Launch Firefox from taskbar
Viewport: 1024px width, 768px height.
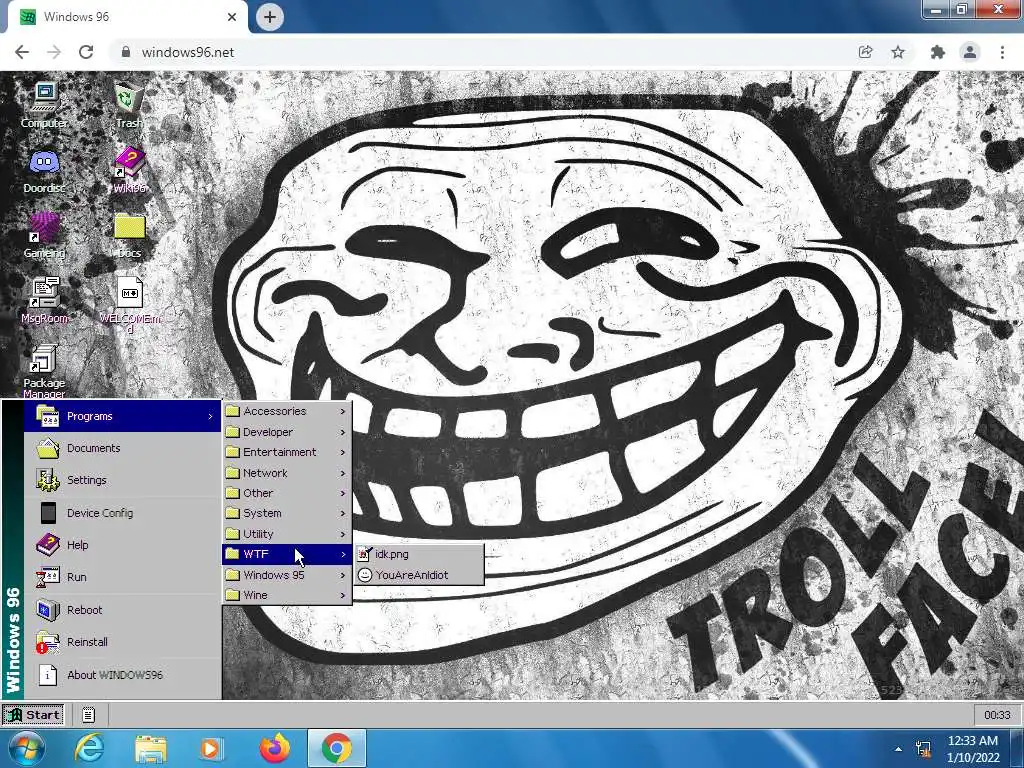(x=274, y=748)
